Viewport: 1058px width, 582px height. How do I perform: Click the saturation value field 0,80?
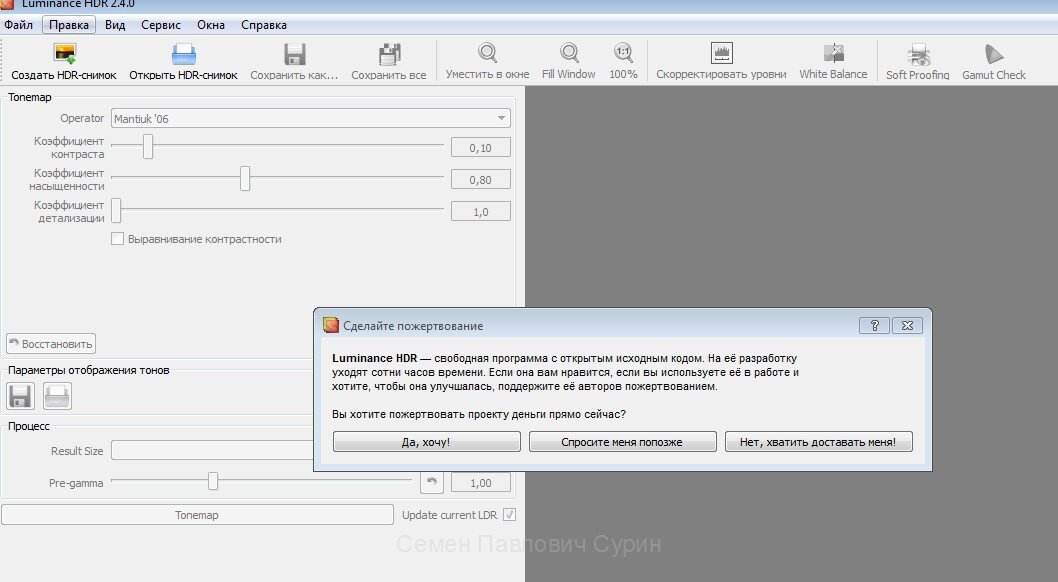pyautogui.click(x=480, y=180)
